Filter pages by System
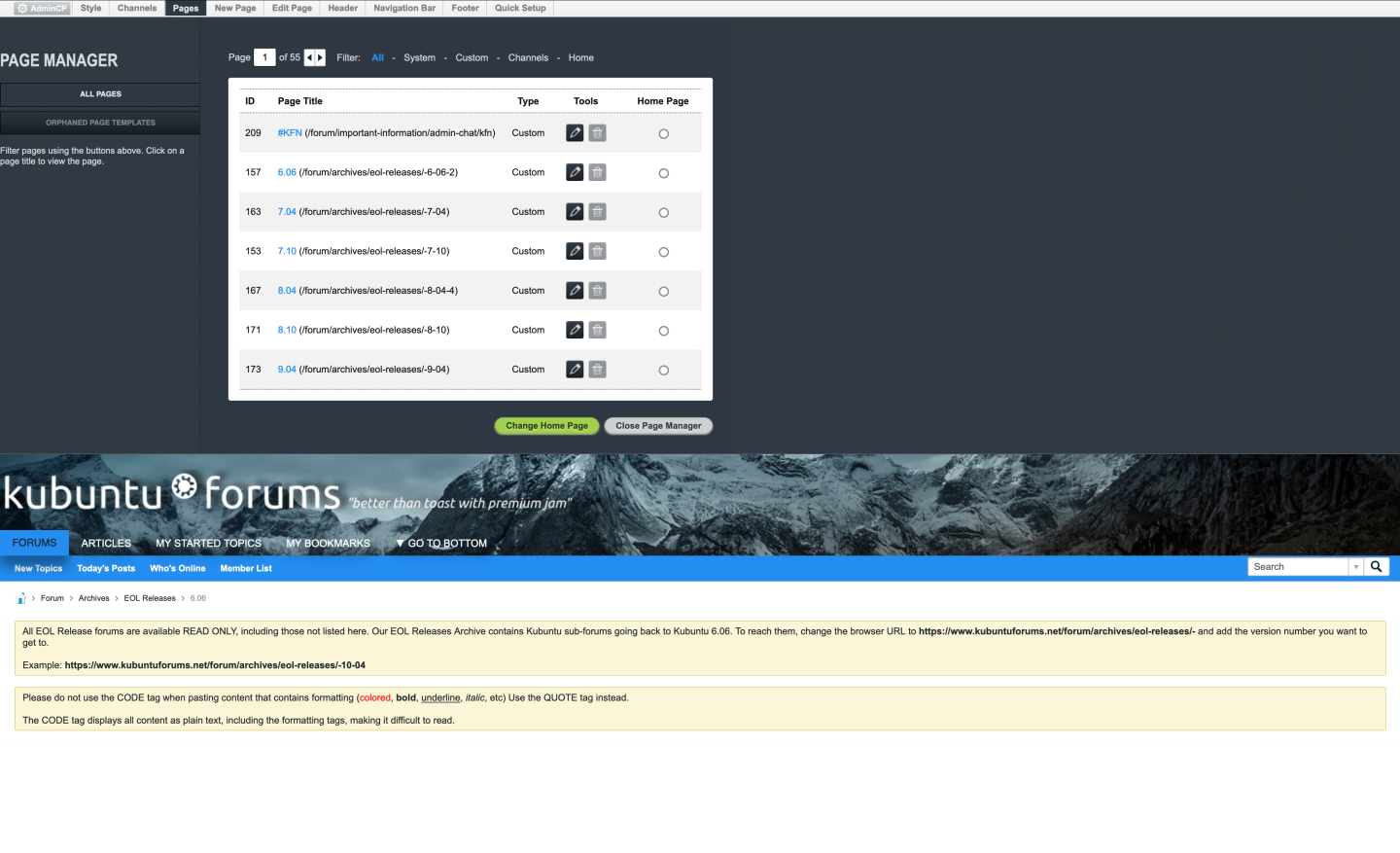This screenshot has width=1400, height=853. tap(419, 57)
